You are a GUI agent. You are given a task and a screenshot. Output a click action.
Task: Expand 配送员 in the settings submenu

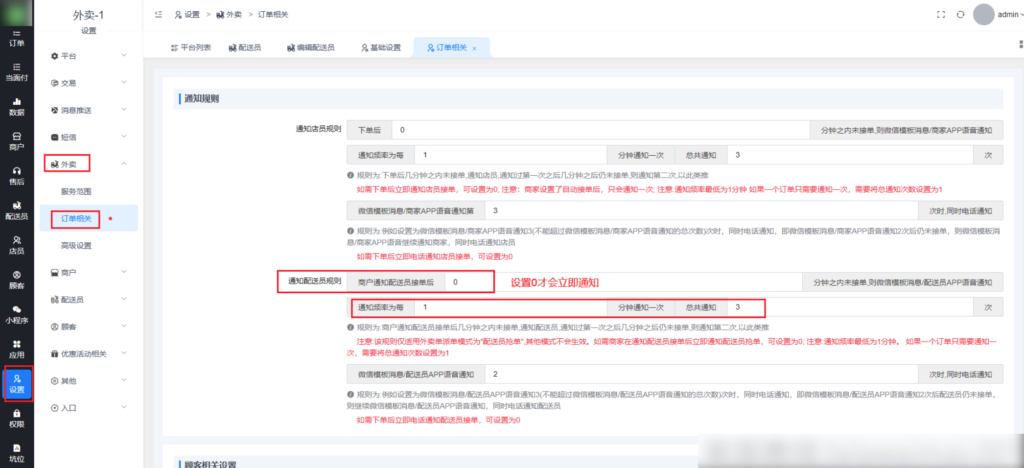88,300
